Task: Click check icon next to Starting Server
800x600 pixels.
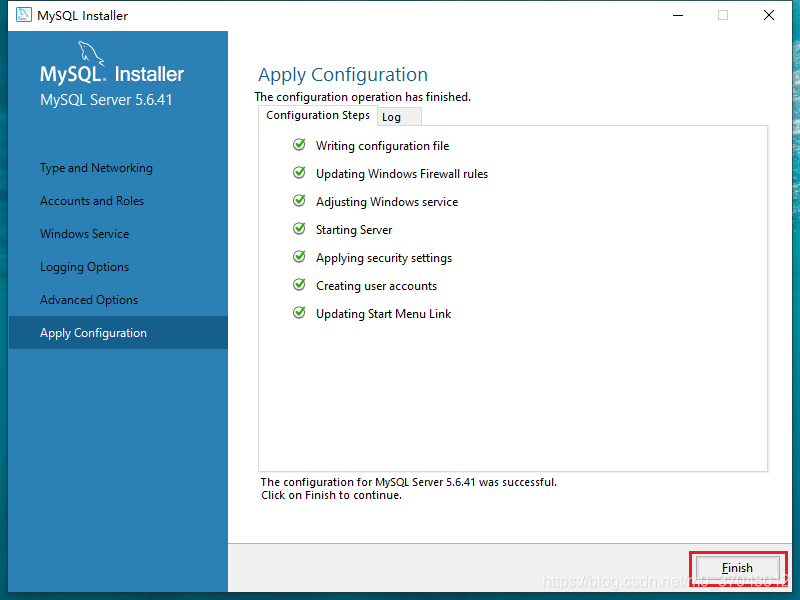Action: (x=299, y=229)
